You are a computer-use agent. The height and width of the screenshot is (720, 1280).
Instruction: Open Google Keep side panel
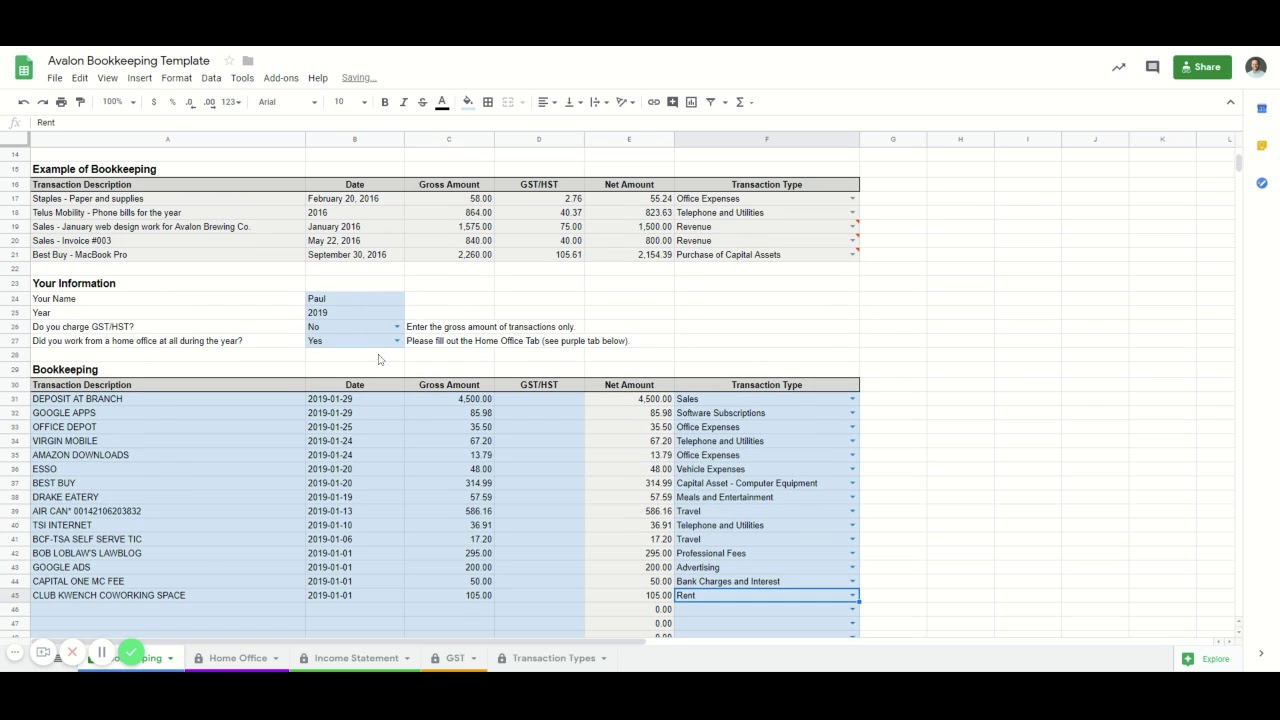point(1262,146)
